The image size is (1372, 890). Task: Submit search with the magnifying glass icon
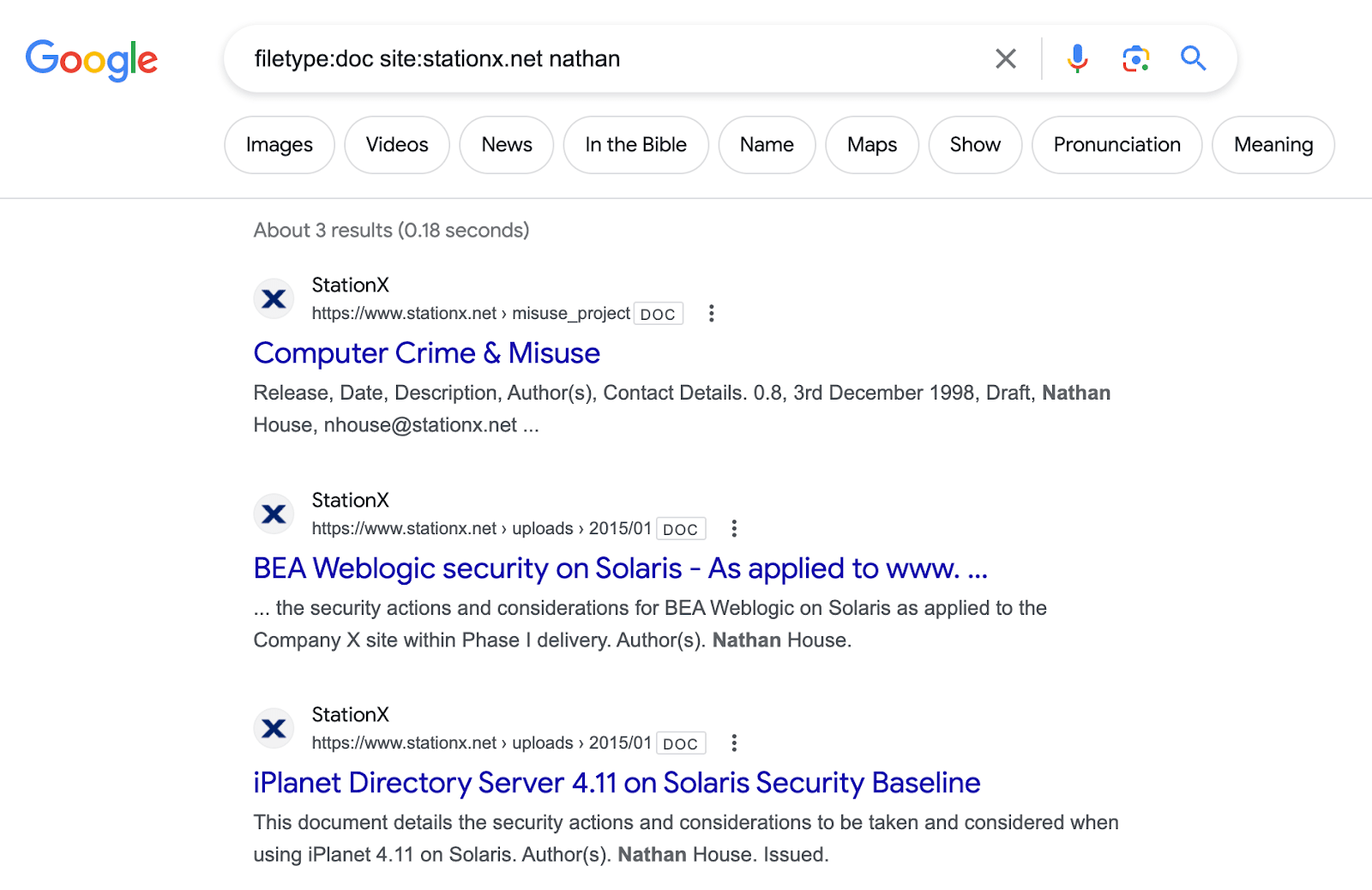pyautogui.click(x=1194, y=58)
